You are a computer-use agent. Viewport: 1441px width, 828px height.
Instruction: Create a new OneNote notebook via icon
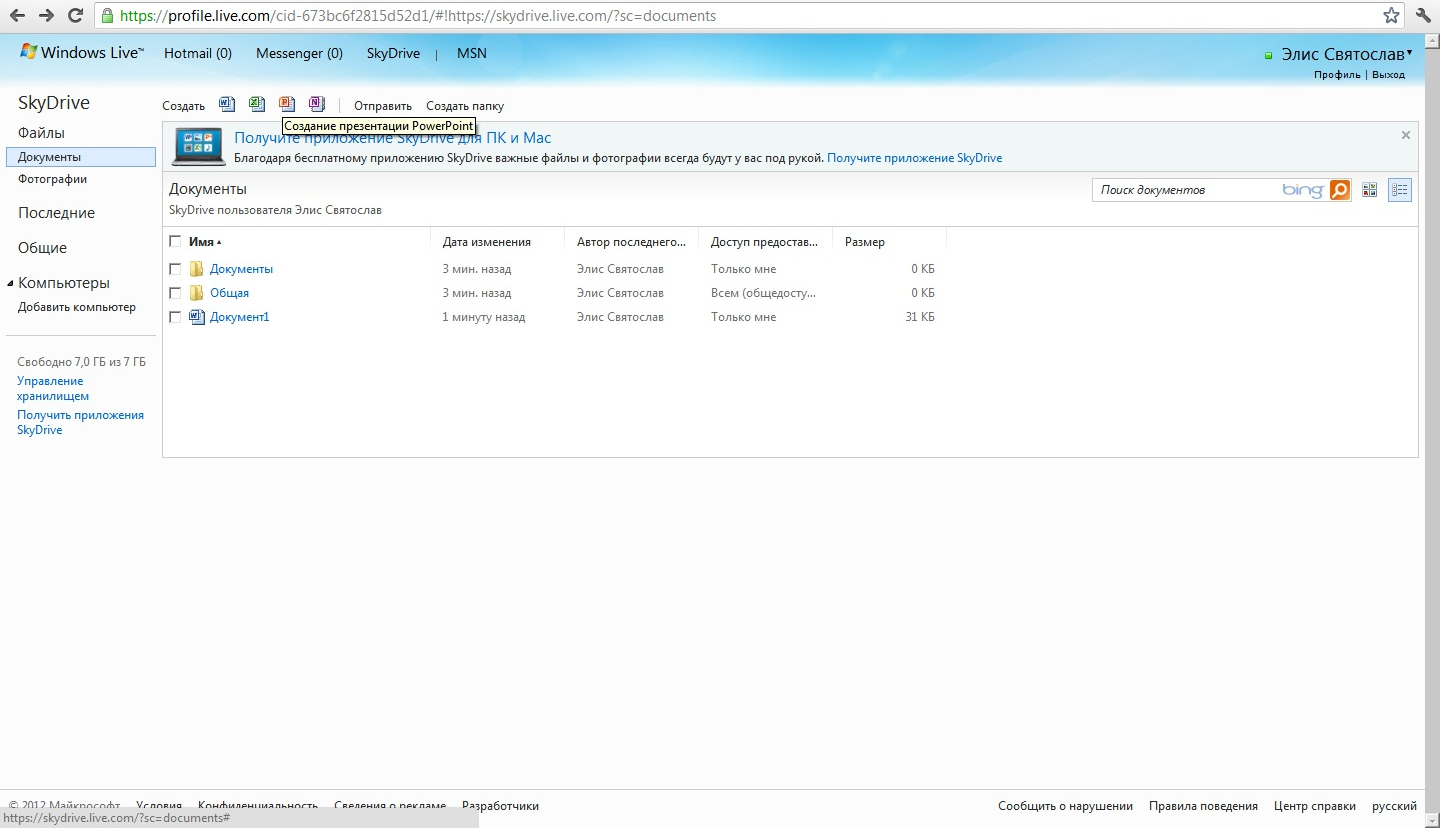point(317,104)
